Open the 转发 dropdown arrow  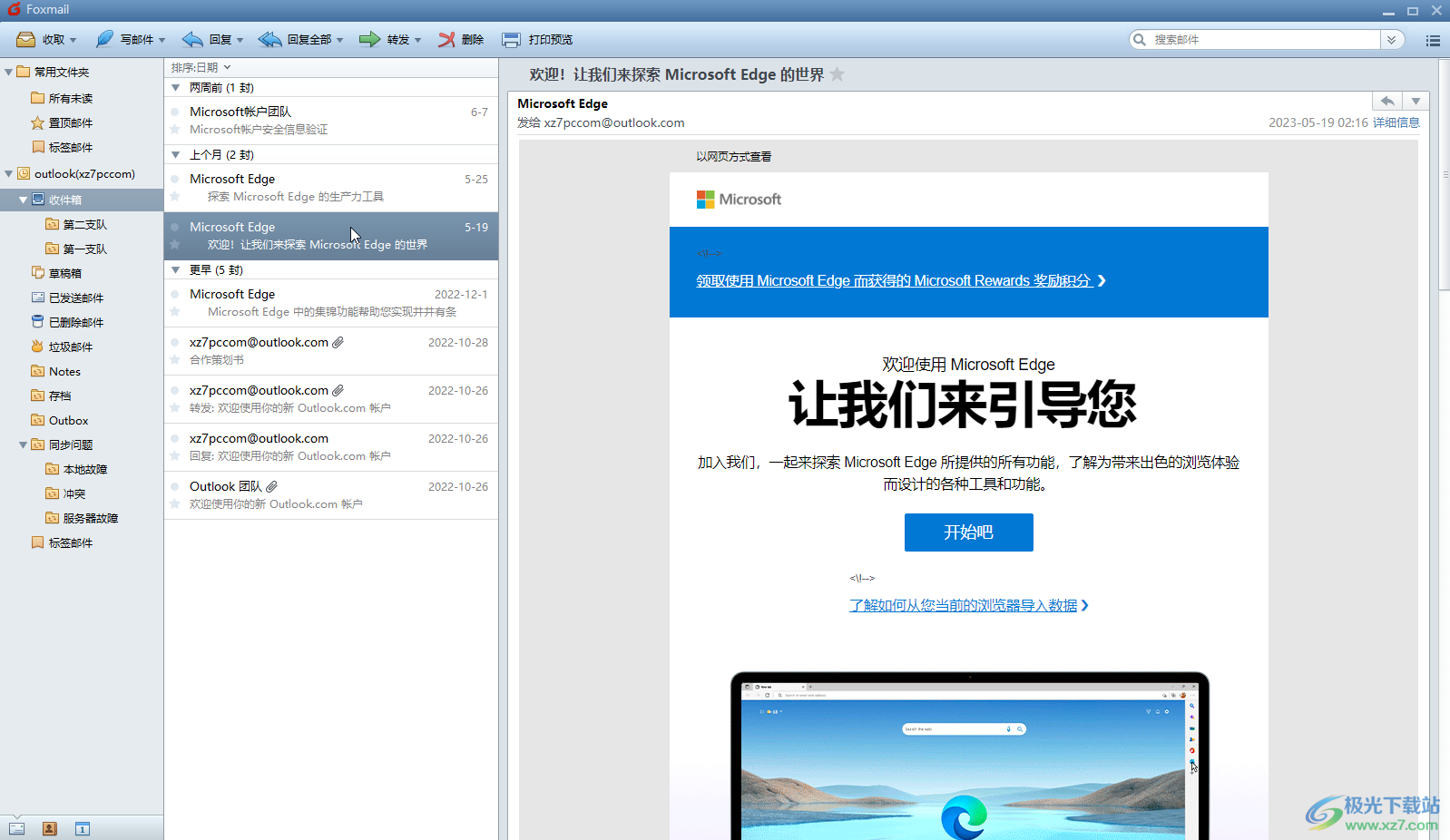(x=418, y=40)
